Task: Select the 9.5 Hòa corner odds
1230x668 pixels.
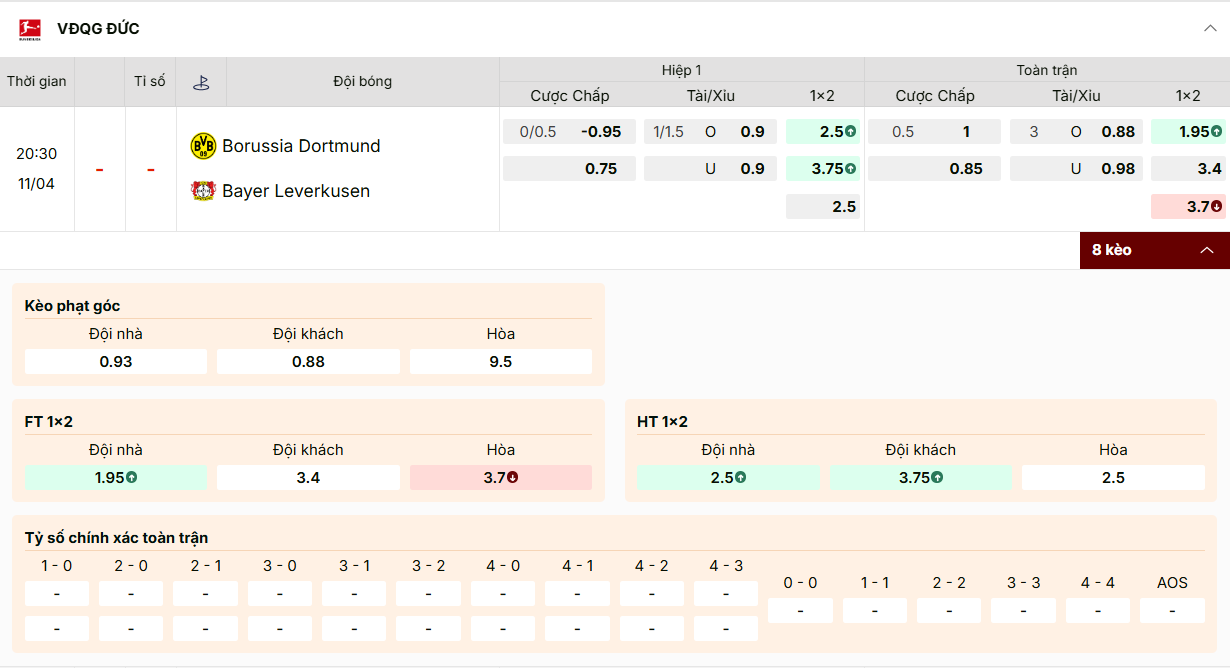Action: [x=500, y=361]
